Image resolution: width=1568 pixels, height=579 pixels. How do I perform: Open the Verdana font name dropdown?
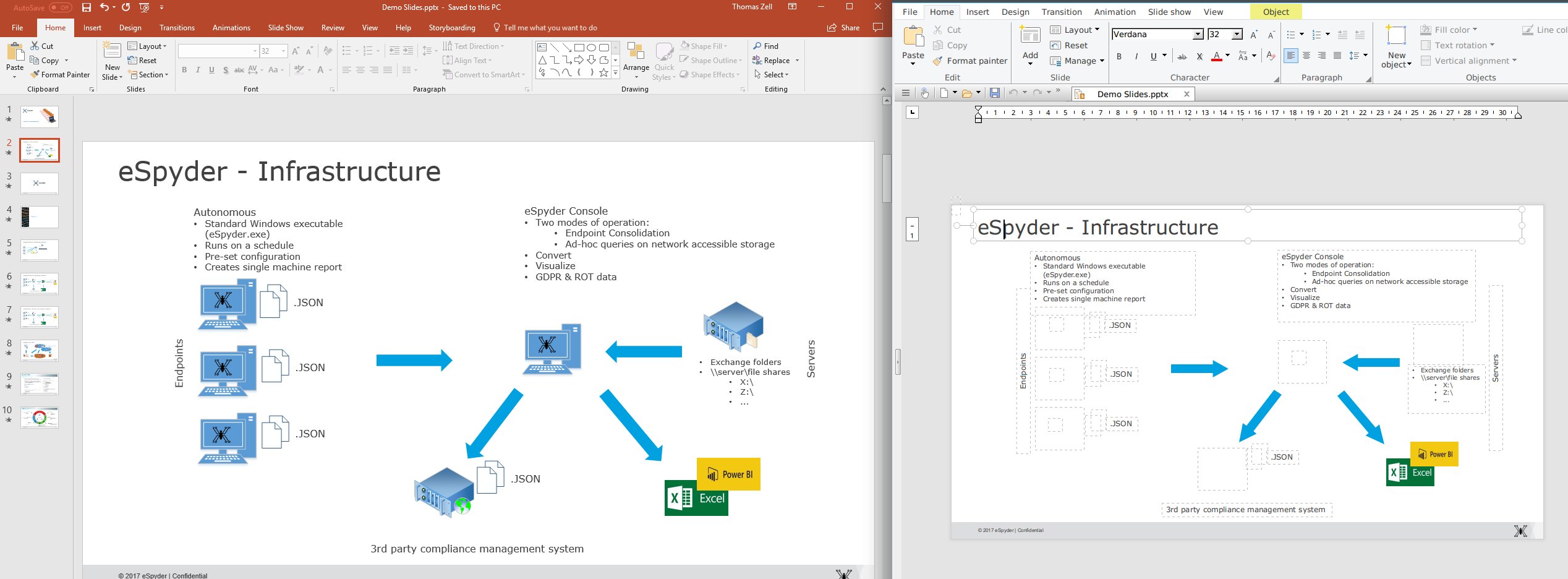[x=1198, y=35]
